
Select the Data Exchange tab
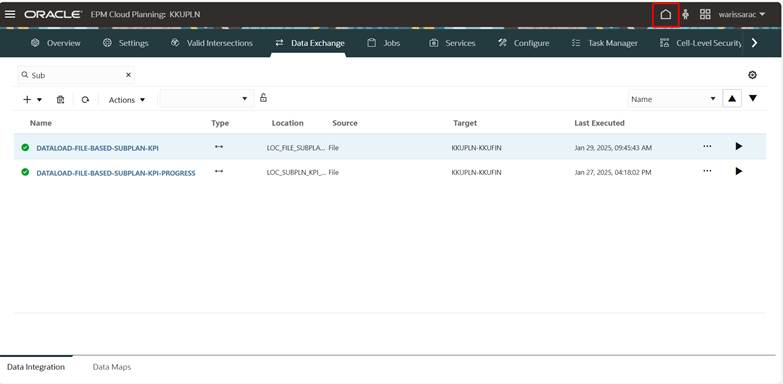pyautogui.click(x=310, y=43)
